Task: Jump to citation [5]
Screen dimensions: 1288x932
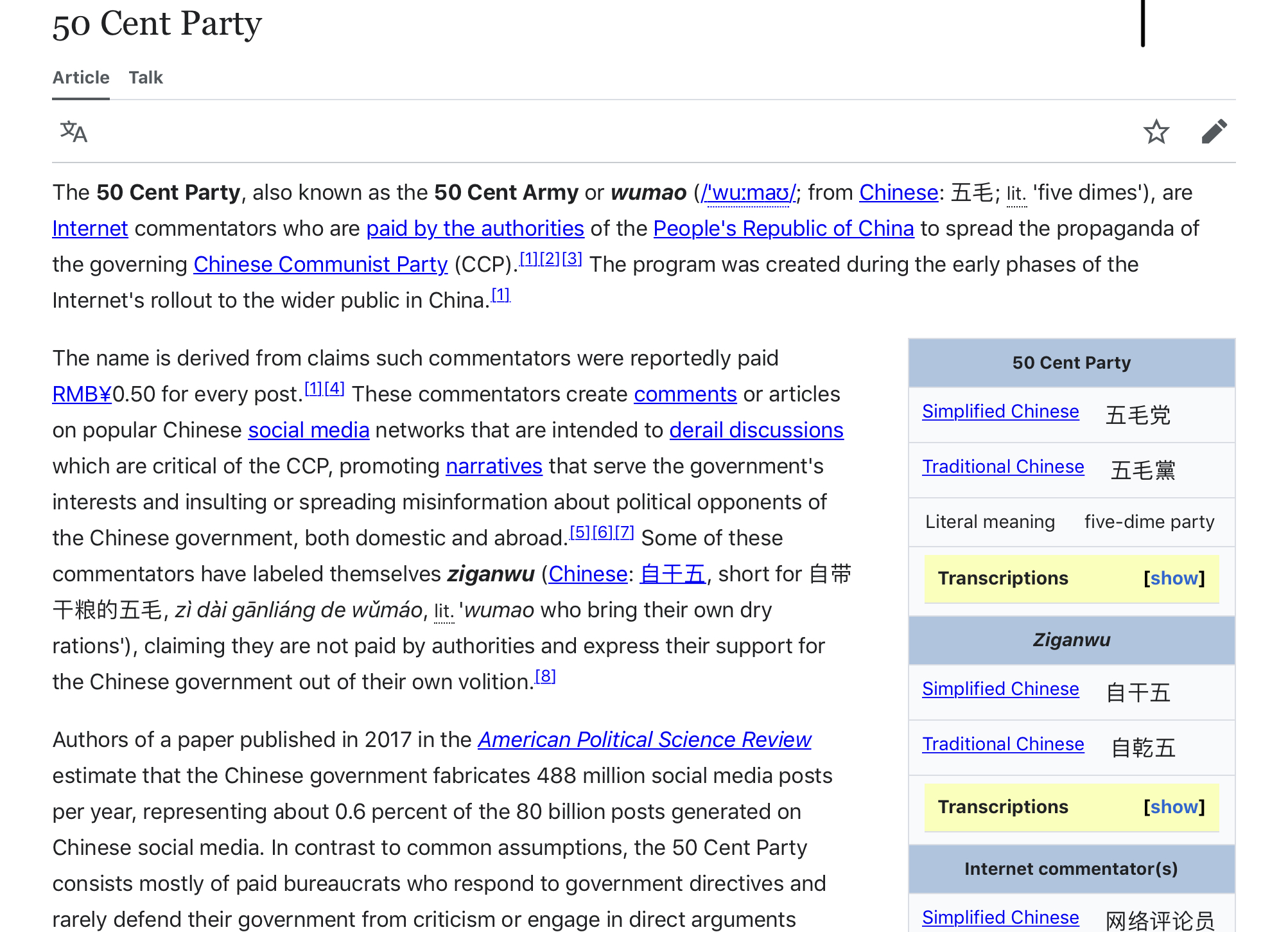Action: (x=580, y=532)
